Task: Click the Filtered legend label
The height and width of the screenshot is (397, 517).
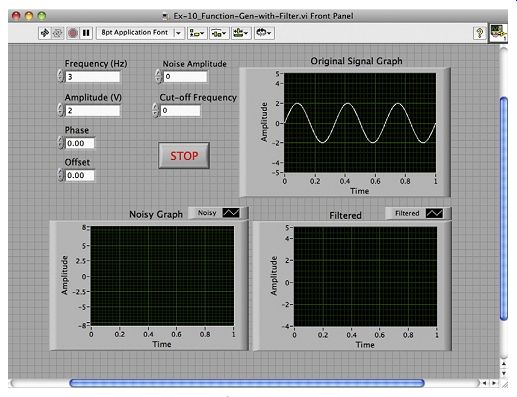Action: pyautogui.click(x=407, y=213)
